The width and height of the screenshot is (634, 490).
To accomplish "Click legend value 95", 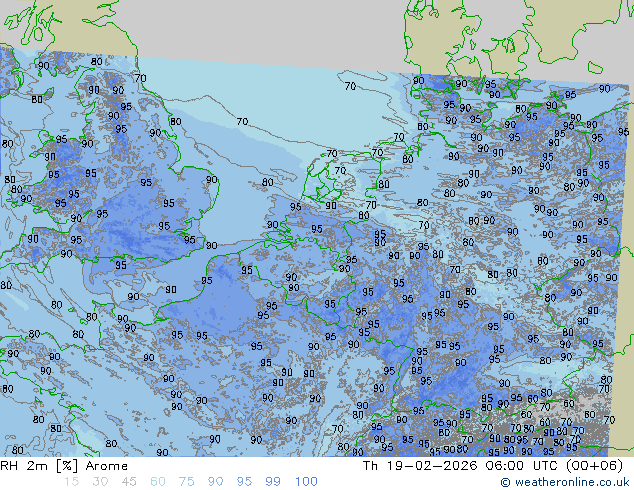I will pos(244,482).
